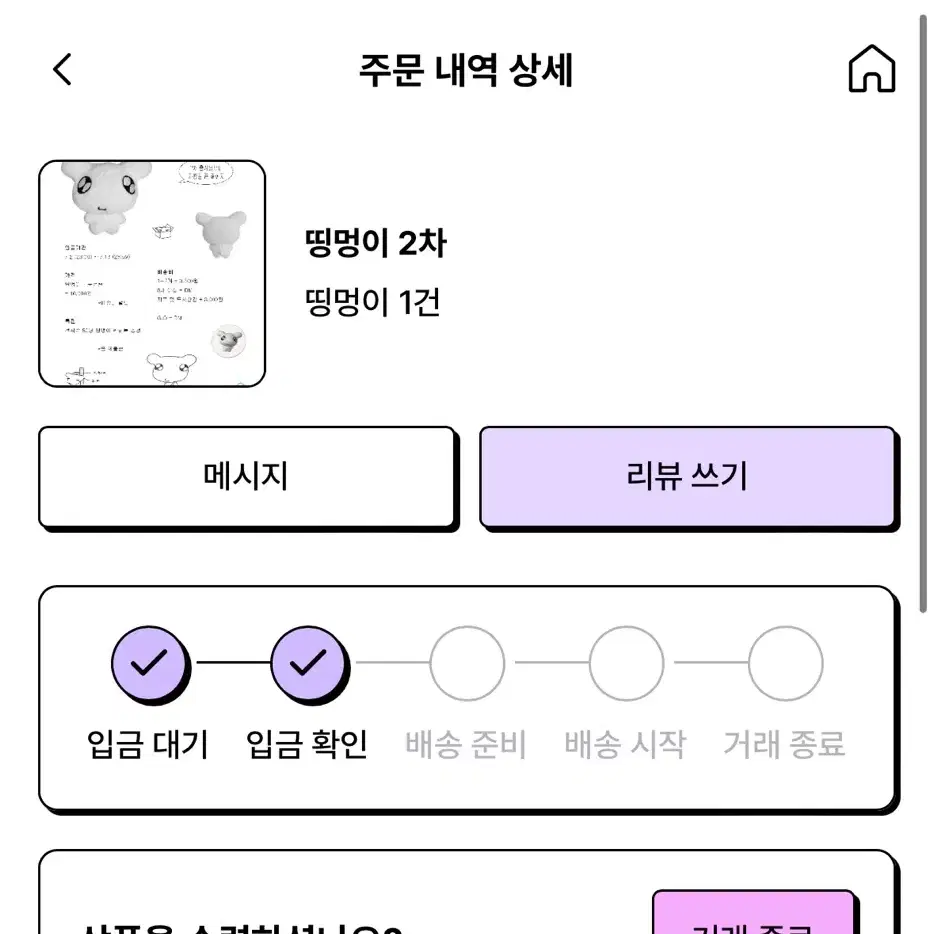Viewport: 934px width, 934px height.
Task: Click the 리뷰 쓰기 button
Action: click(687, 477)
